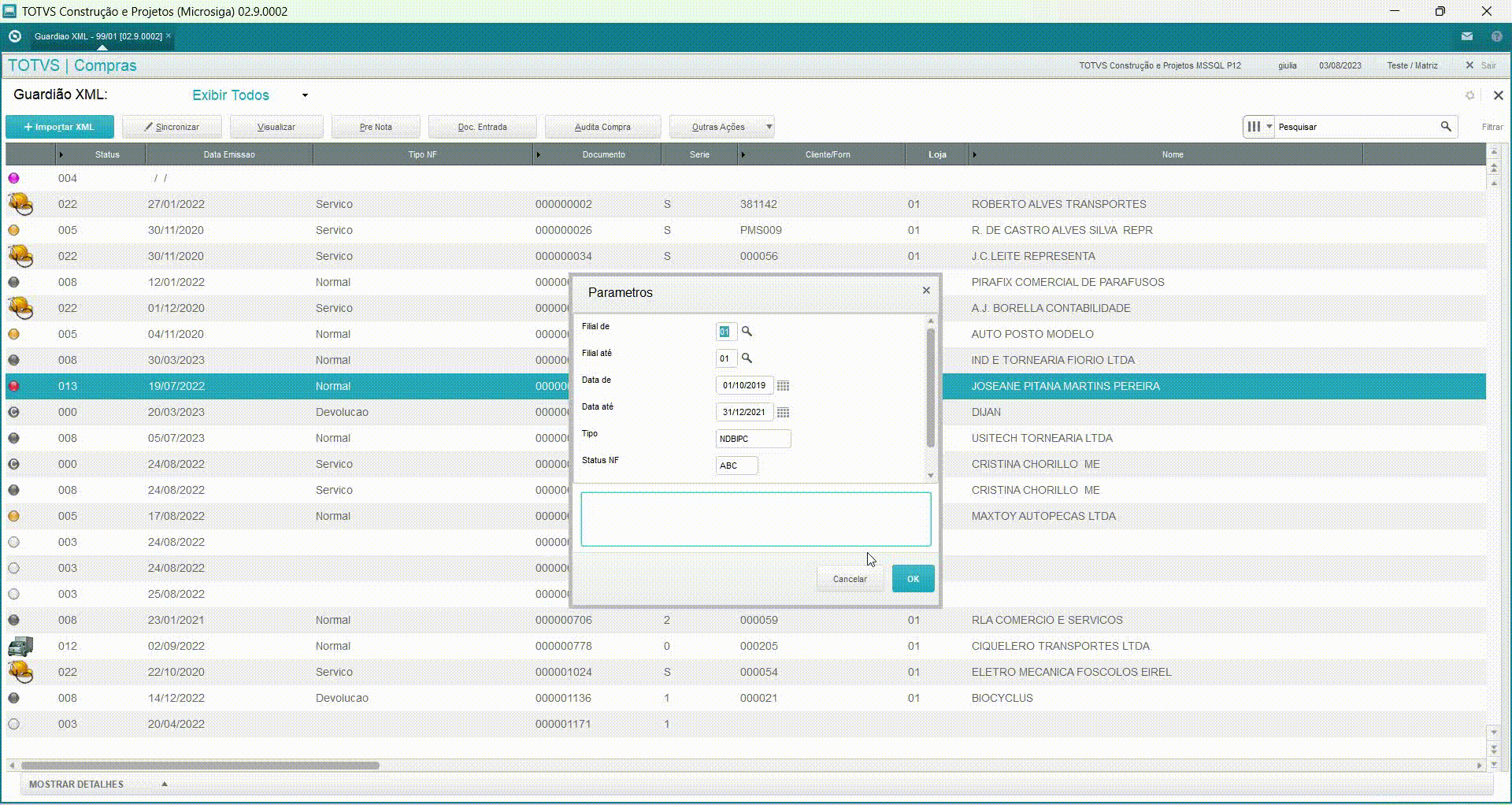Viewport: 1512px width, 805px height.
Task: Click settings gear near Guardião header
Action: [1469, 95]
